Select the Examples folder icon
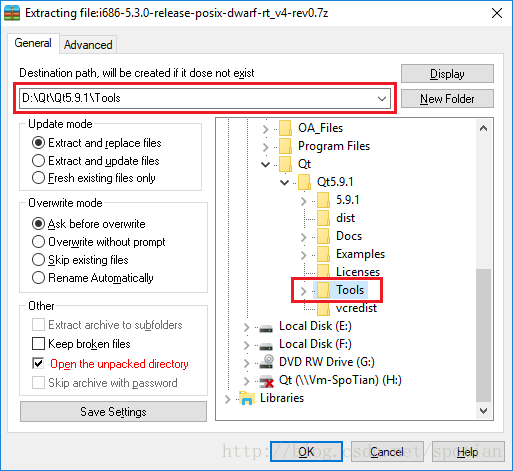The width and height of the screenshot is (513, 471). (323, 254)
